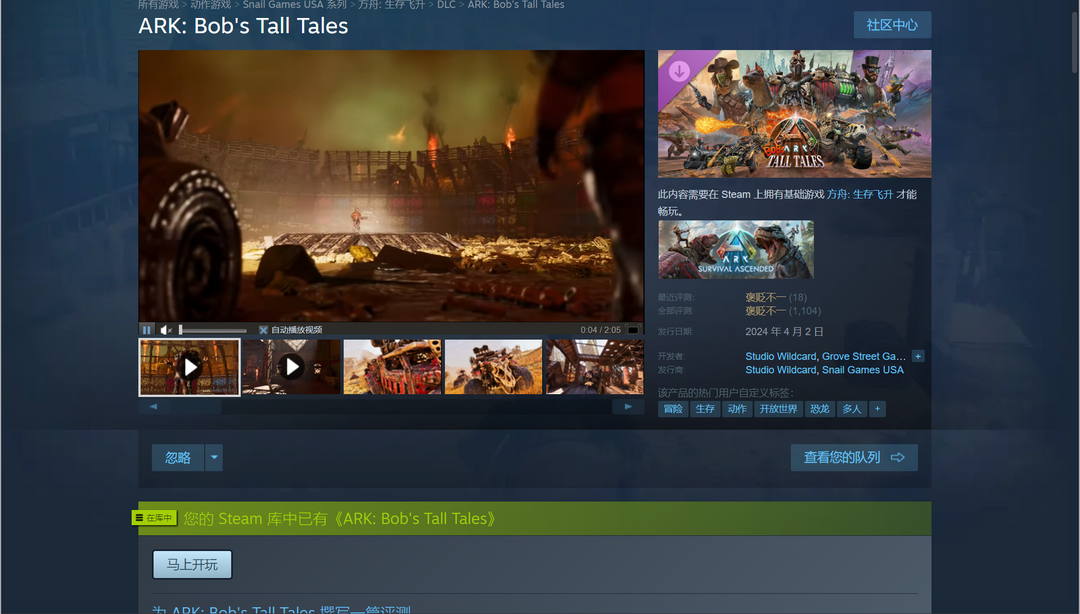Screen dimensions: 1080x614
Task: Unmute the video volume icon
Action: pos(166,330)
